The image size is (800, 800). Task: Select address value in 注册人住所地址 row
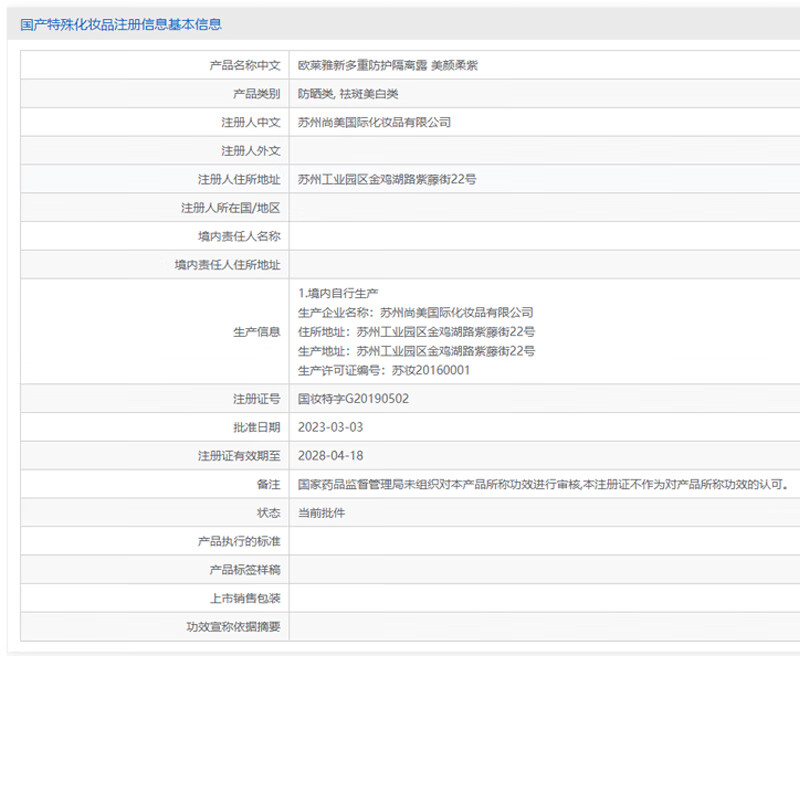387,180
